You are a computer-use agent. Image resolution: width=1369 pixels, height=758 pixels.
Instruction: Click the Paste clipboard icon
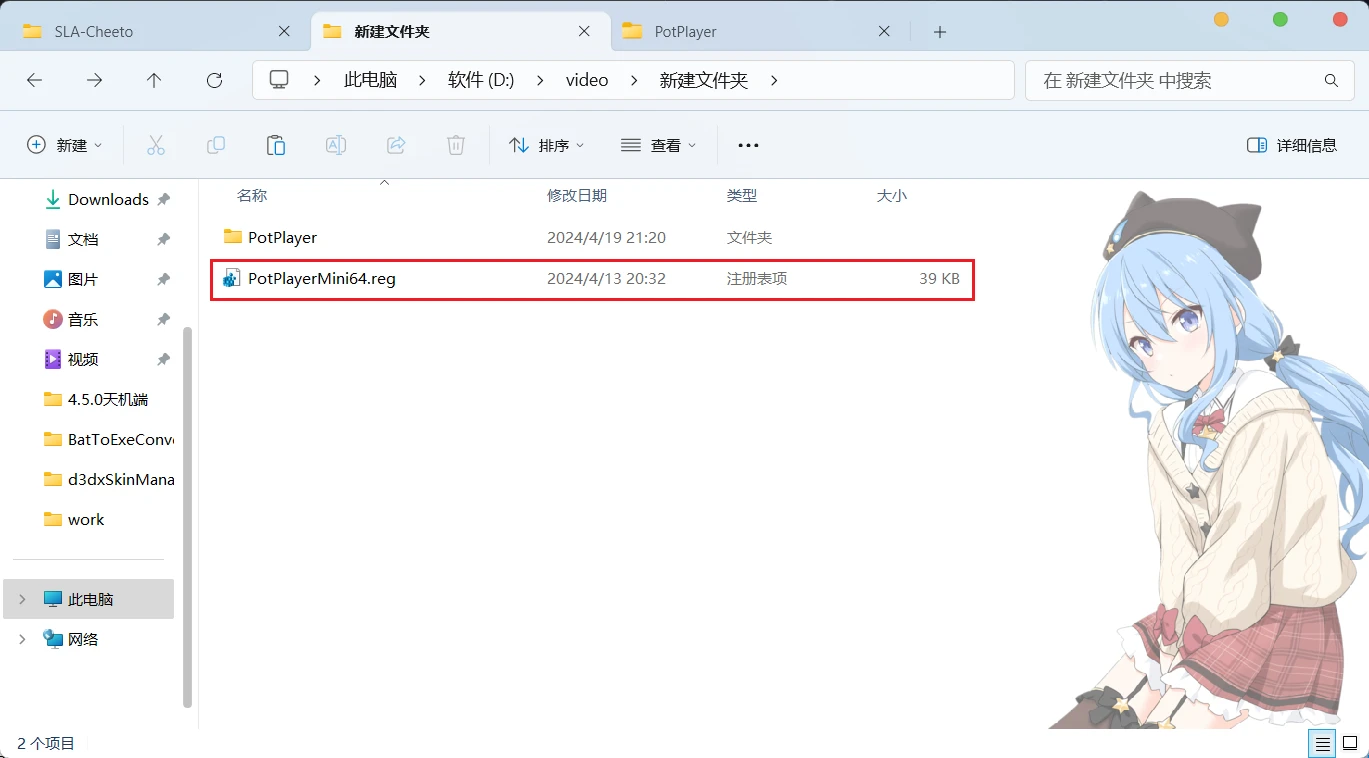pos(276,145)
